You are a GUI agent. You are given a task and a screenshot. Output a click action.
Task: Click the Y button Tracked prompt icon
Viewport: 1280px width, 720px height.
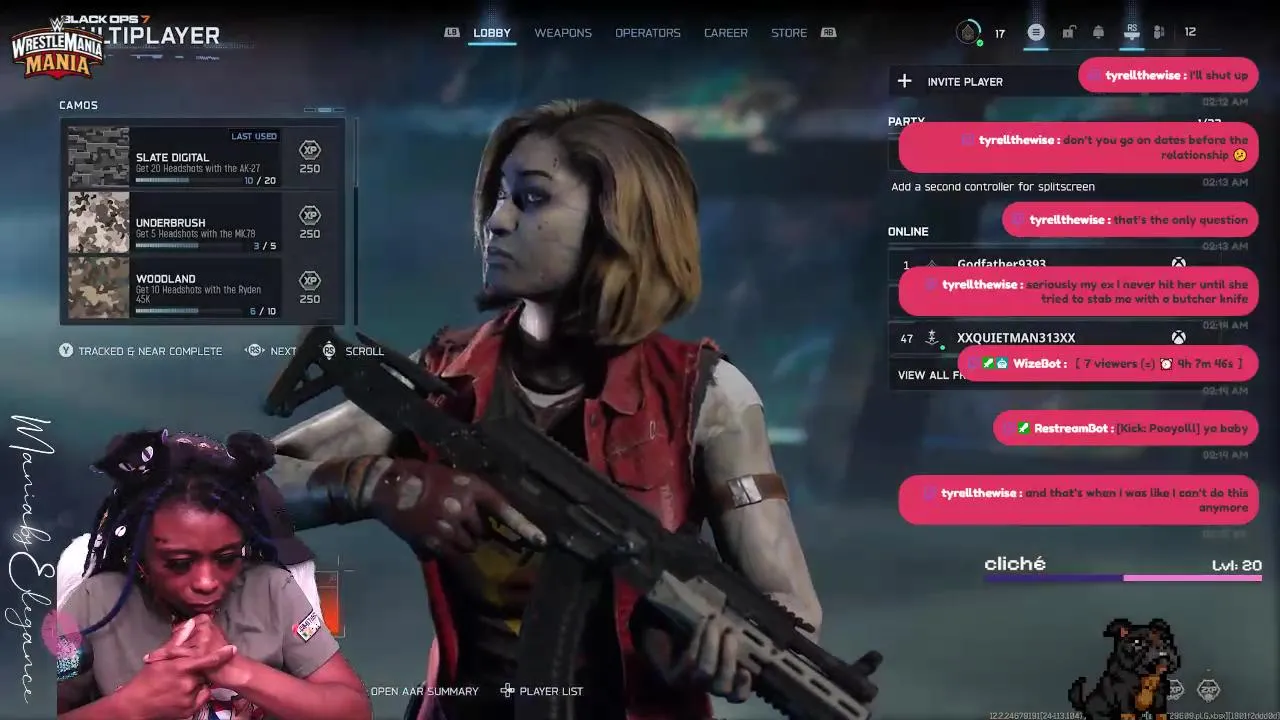(x=66, y=351)
